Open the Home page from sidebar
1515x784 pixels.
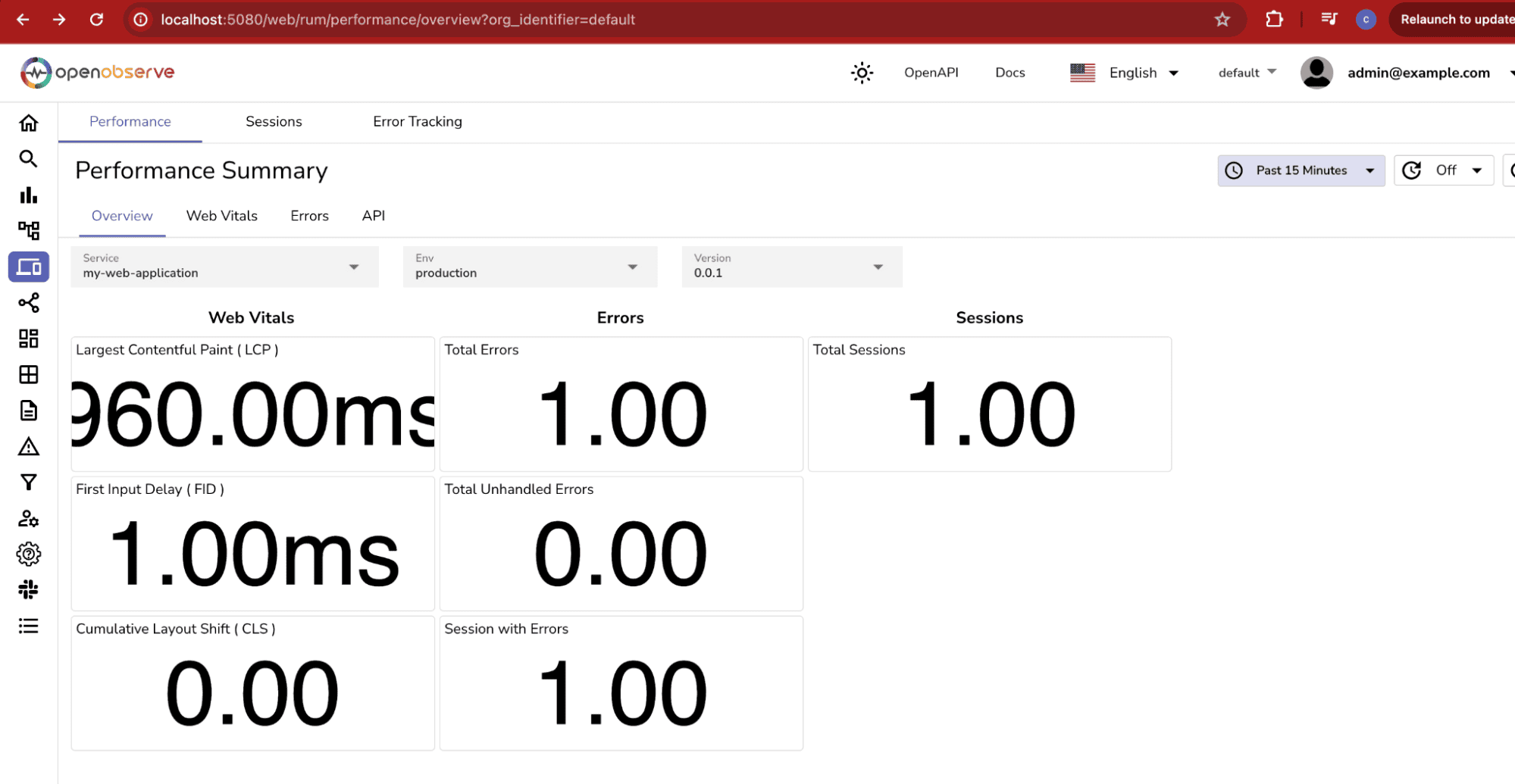(x=28, y=122)
